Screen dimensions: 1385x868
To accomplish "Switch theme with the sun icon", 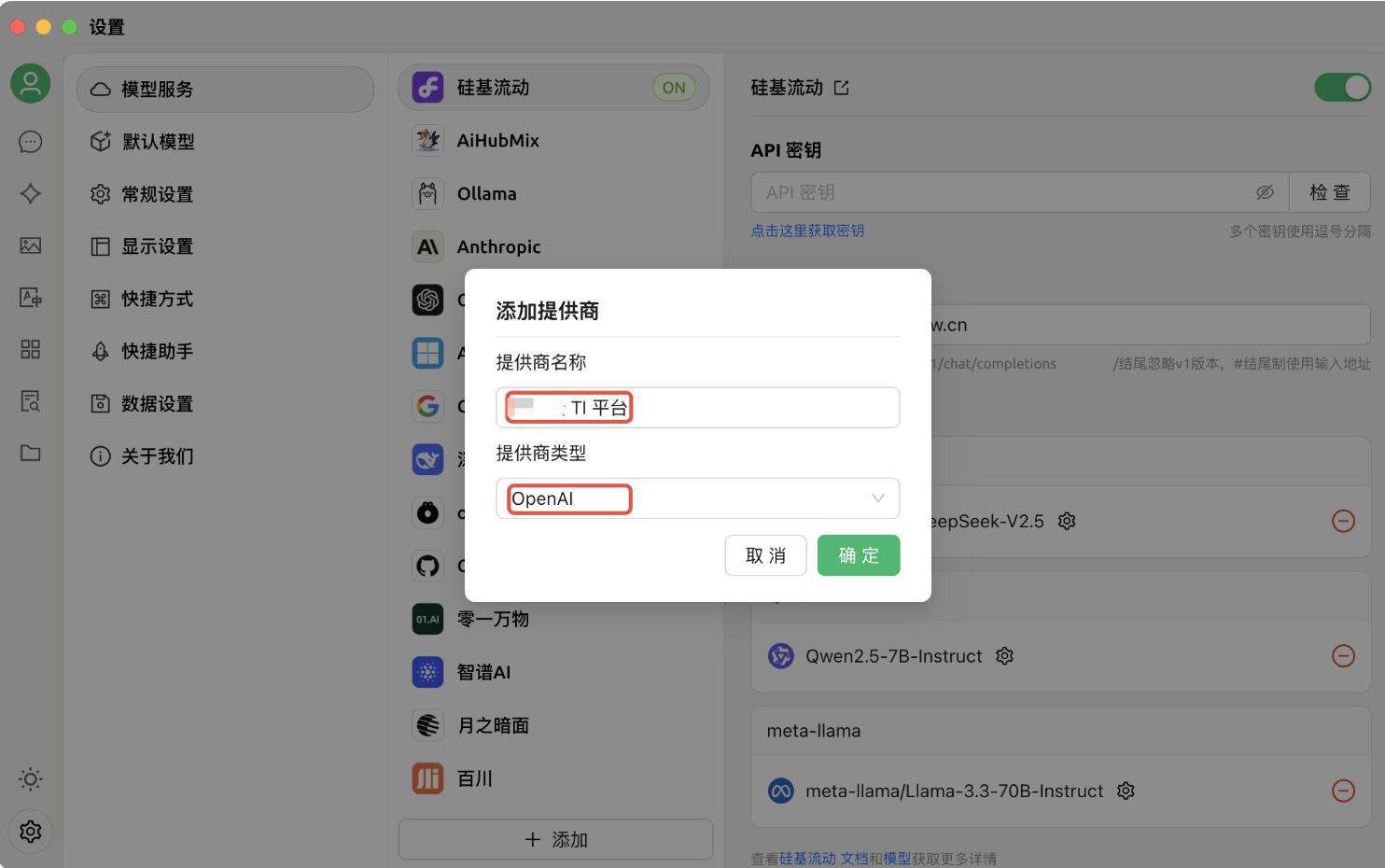I will 31,779.
